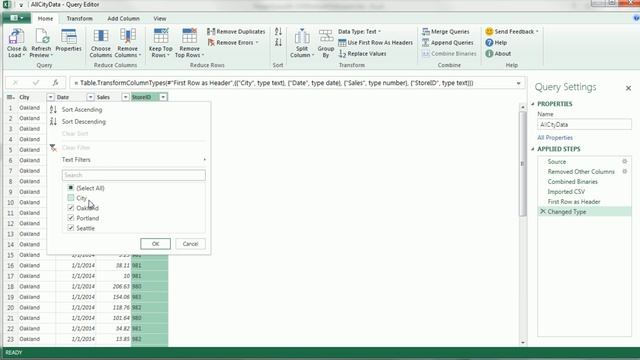This screenshot has width=640, height=360.
Task: Click the data preview vertical scrollbar
Action: point(522,163)
